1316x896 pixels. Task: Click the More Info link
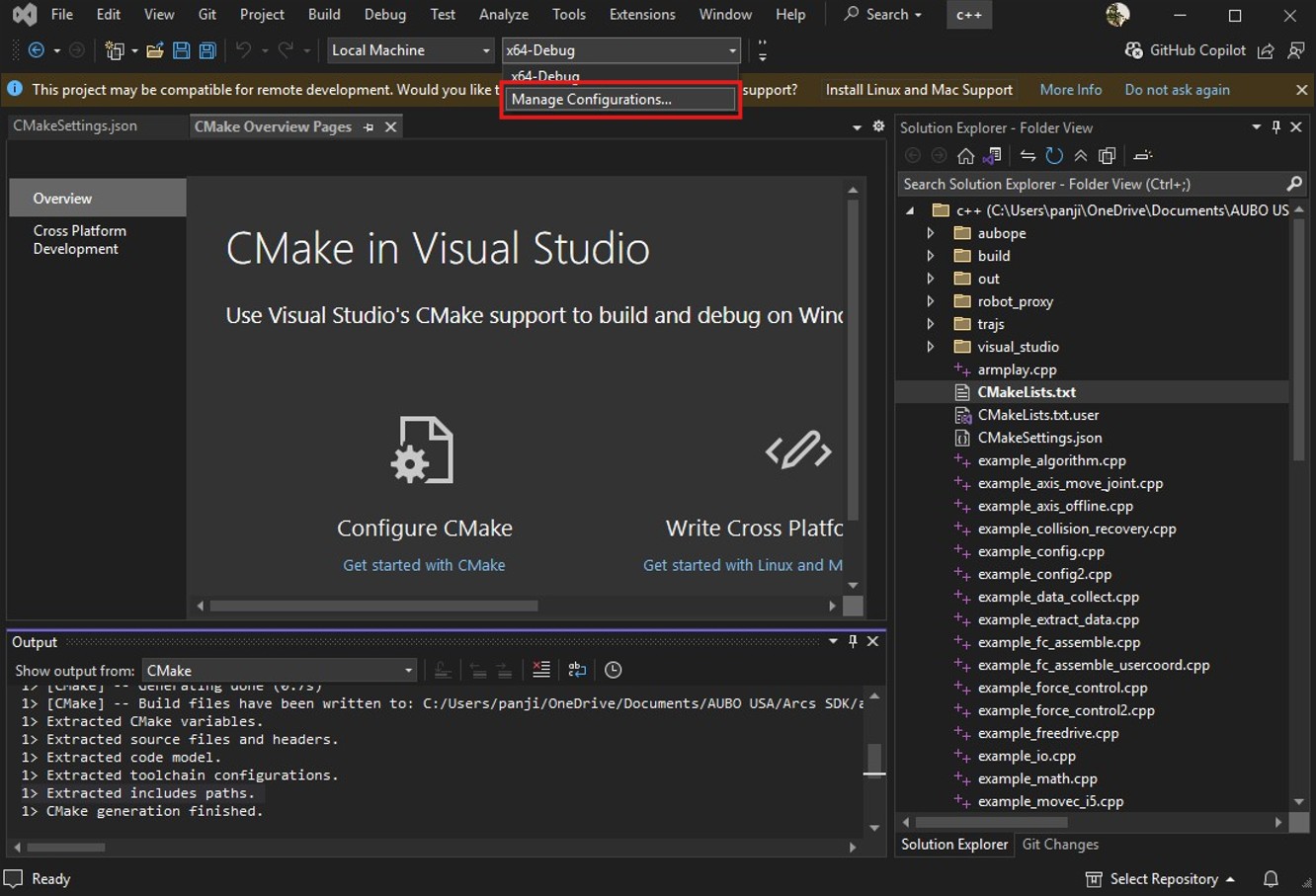[x=1071, y=90]
